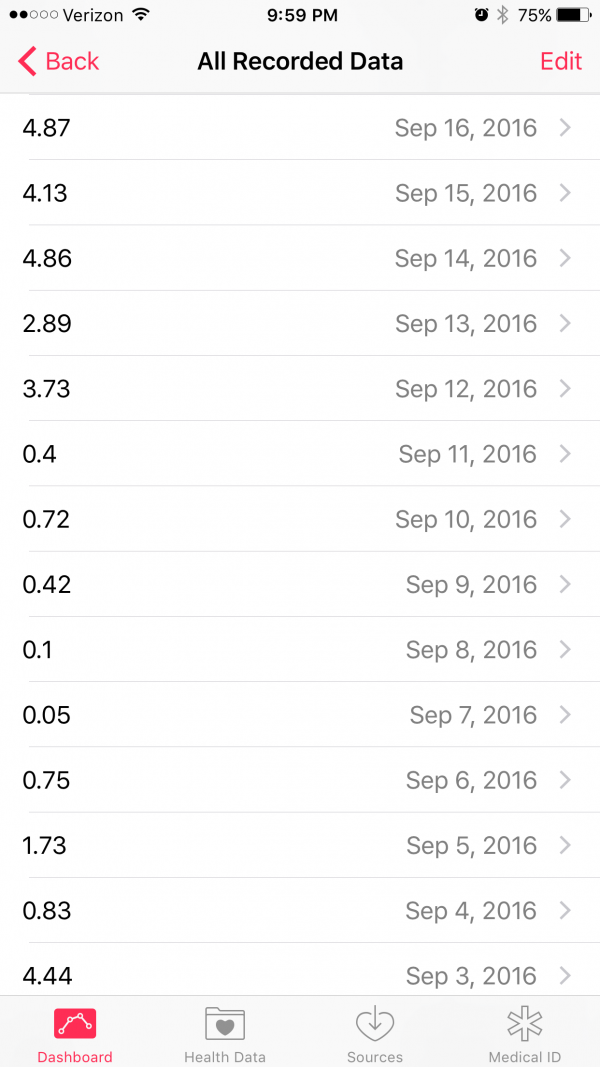Expand the Sep 8, 2016 entry chevron

(565, 650)
